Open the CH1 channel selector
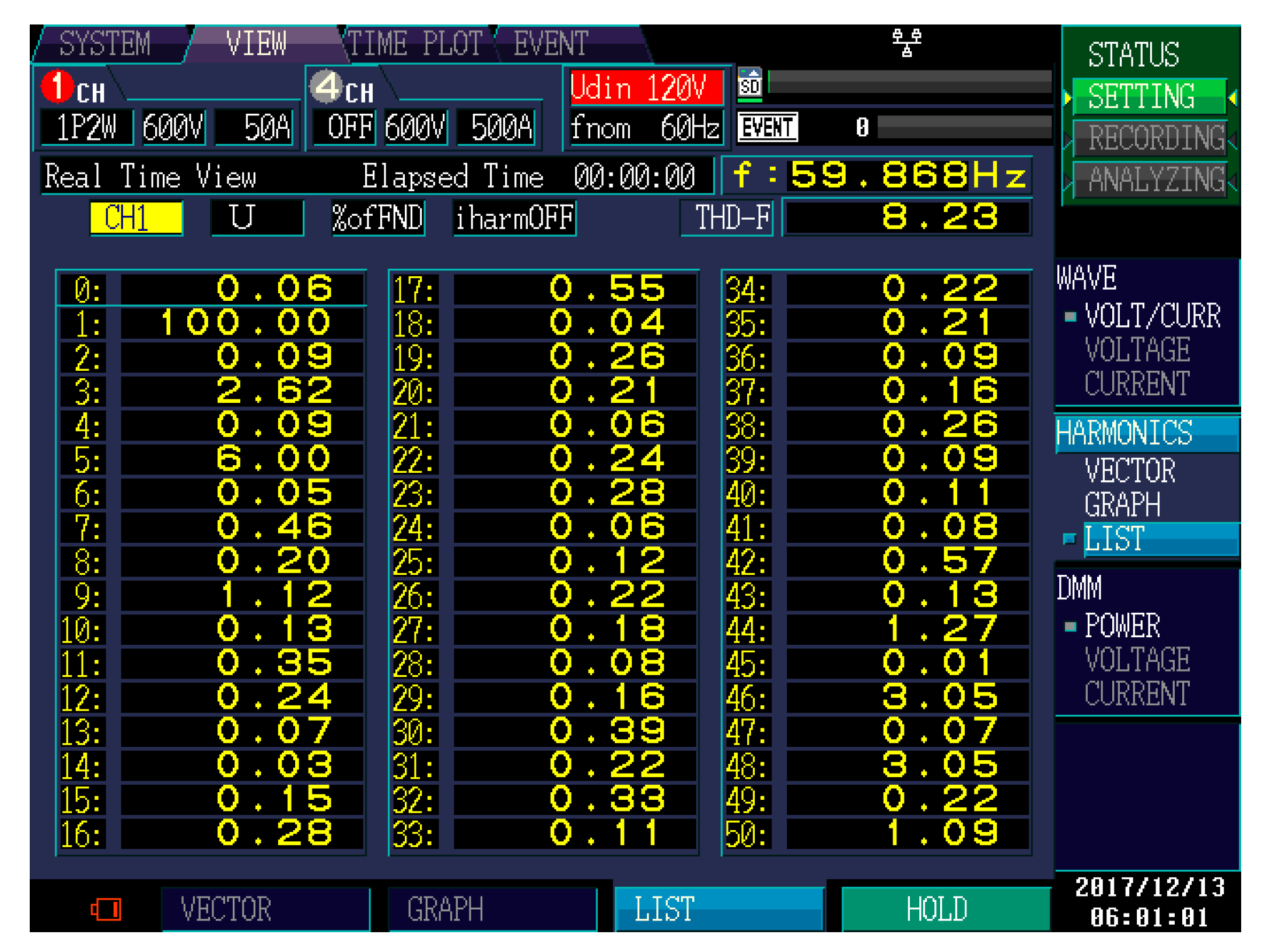1275x952 pixels. tap(136, 217)
